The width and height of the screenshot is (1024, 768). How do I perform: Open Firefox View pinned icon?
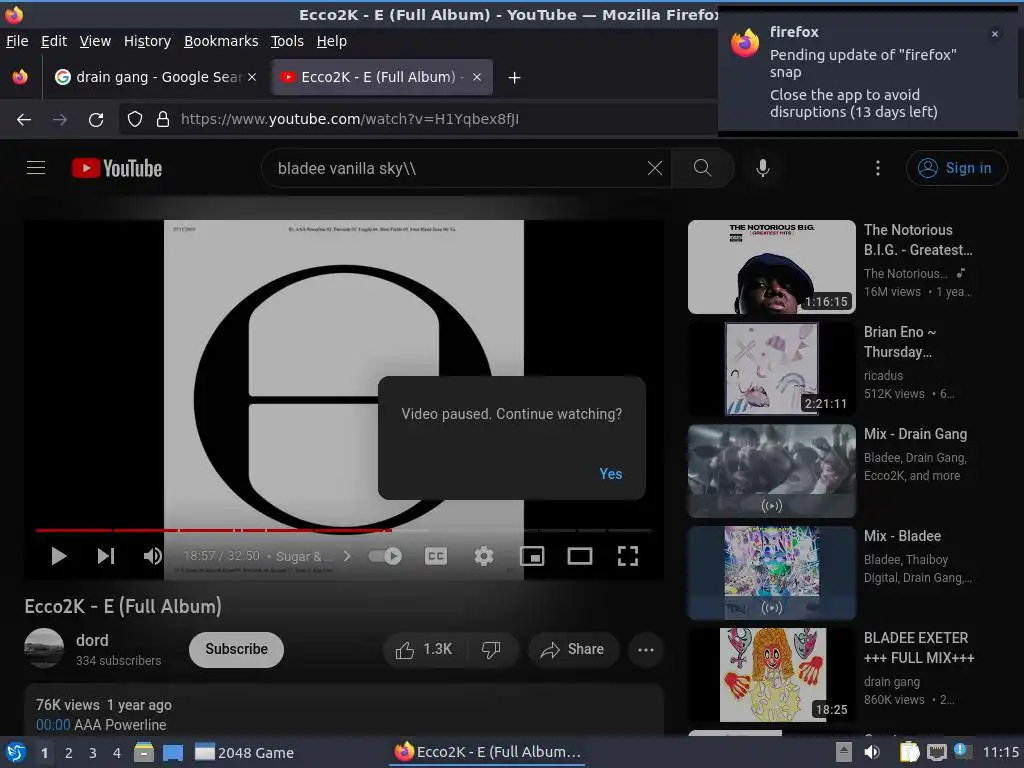click(20, 77)
